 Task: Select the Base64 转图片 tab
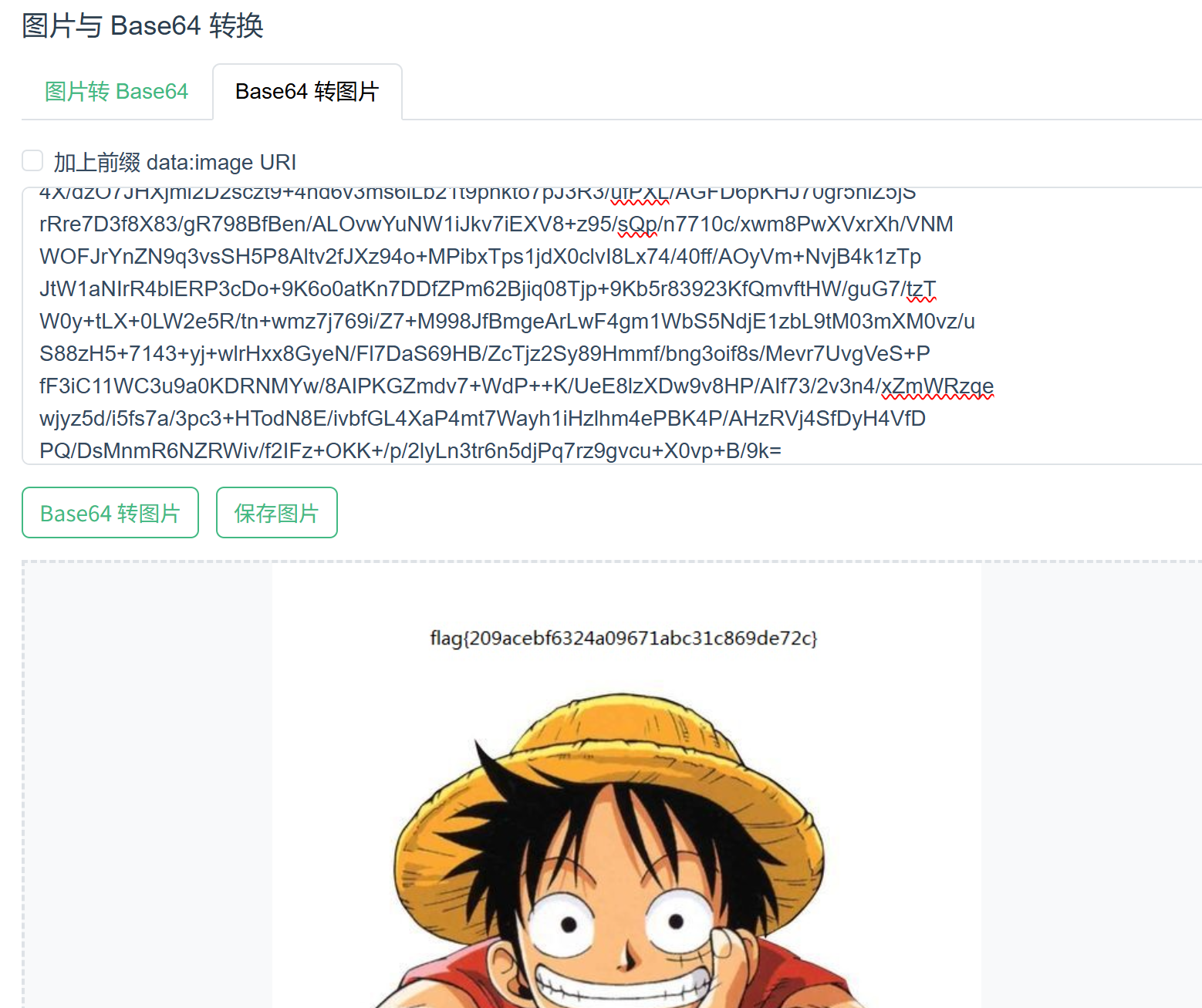coord(307,92)
